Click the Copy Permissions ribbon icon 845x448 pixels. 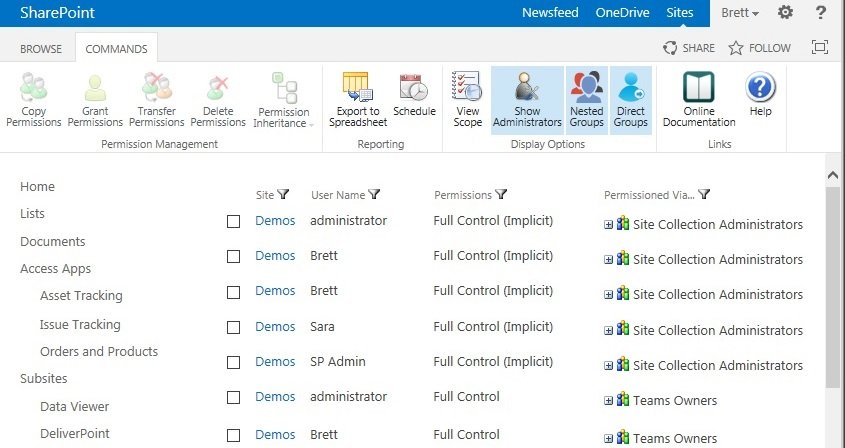click(x=33, y=88)
